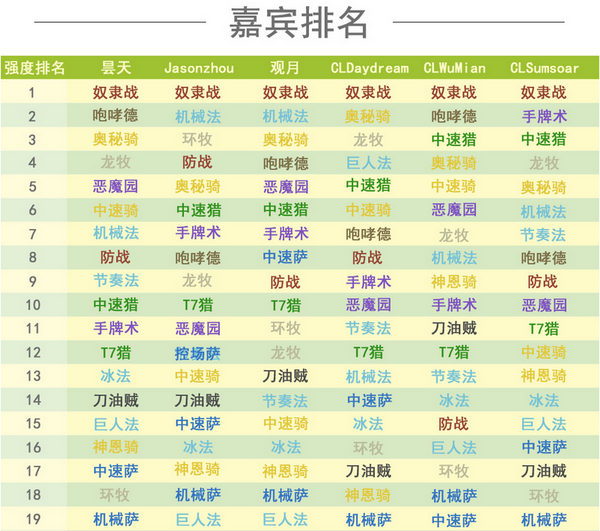The image size is (600, 531).
Task: Select the CLDaydream column header
Action: pyautogui.click(x=369, y=68)
